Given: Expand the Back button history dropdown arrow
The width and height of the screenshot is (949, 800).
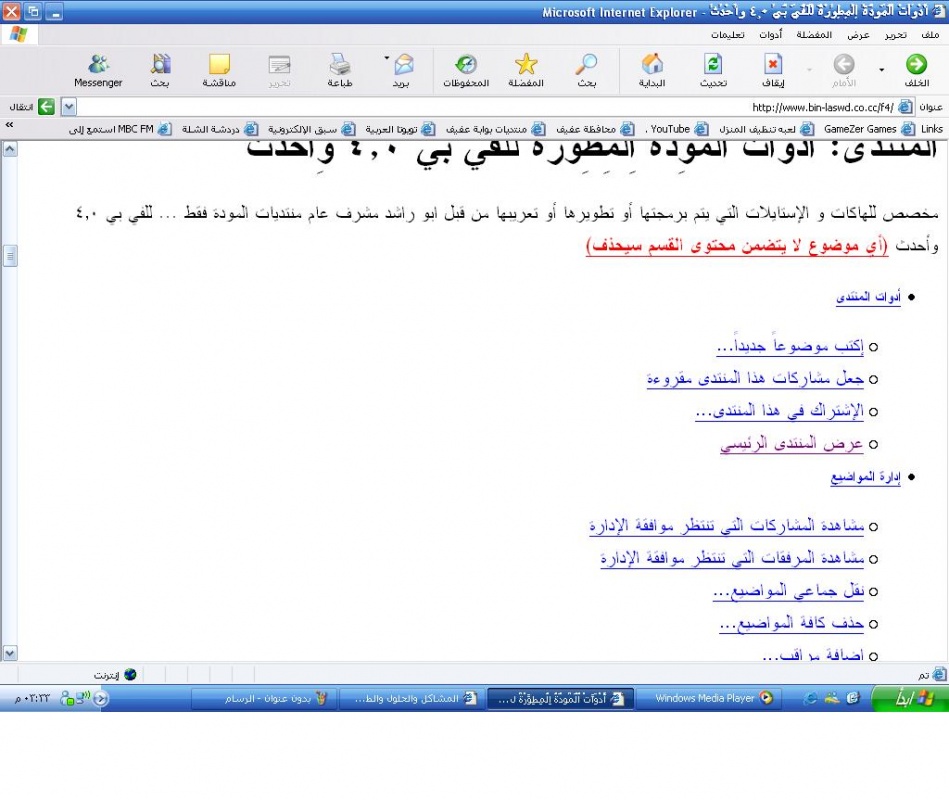Looking at the screenshot, I should coord(881,70).
